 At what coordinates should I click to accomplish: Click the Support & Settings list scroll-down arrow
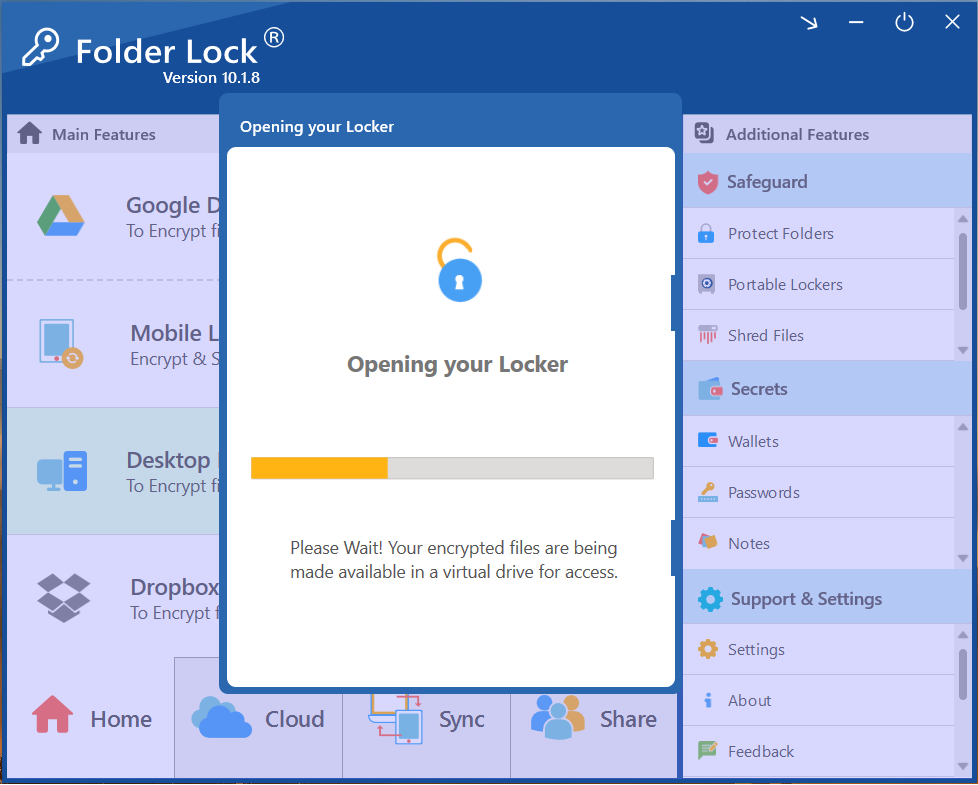click(963, 767)
